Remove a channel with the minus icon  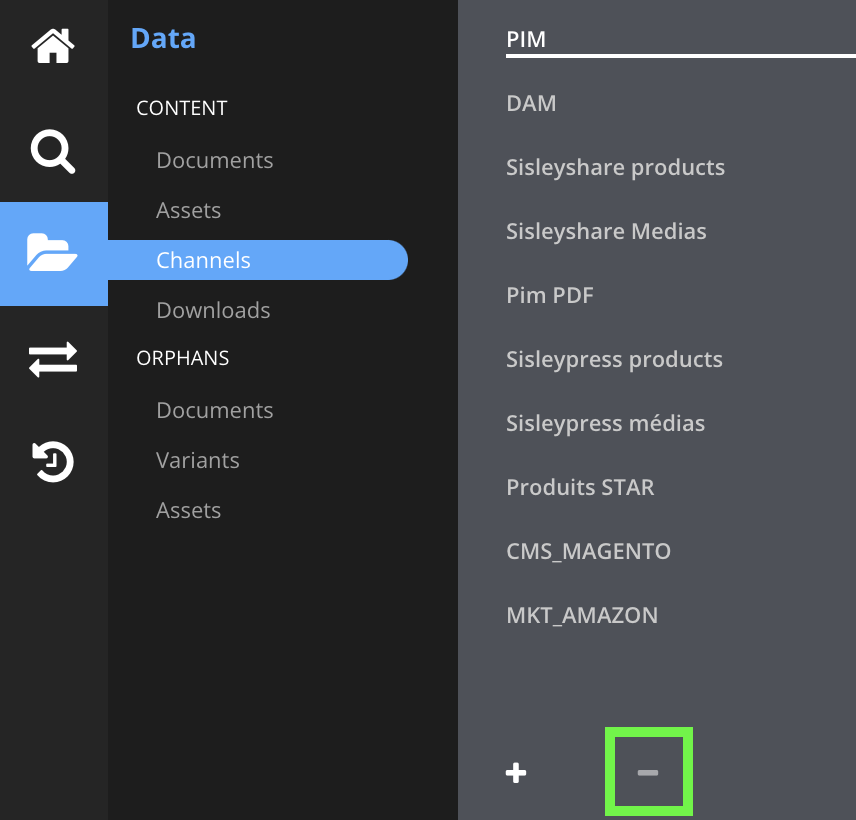648,772
